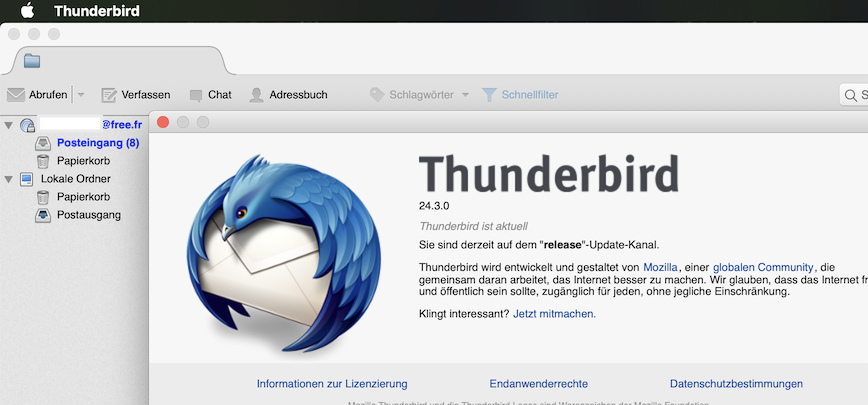Collapse the free.fr account tree
The width and height of the screenshot is (868, 405).
pos(8,125)
